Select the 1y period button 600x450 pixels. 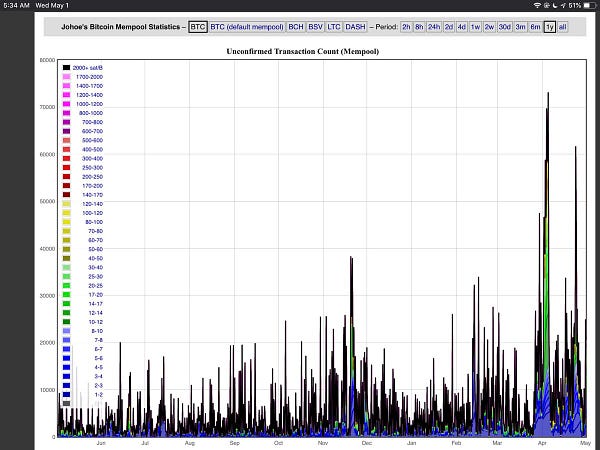coord(549,27)
